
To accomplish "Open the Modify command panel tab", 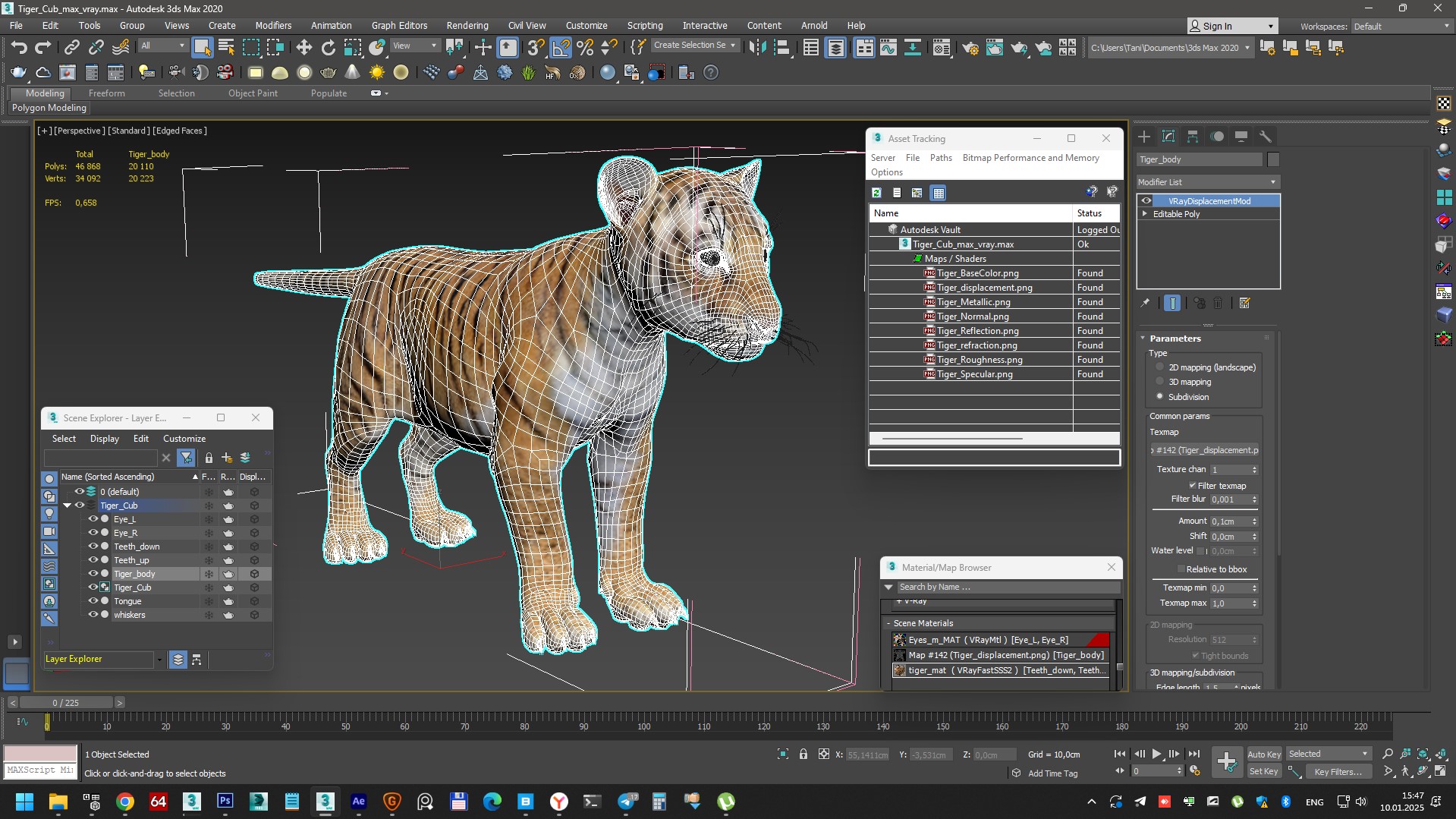I will click(x=1168, y=137).
